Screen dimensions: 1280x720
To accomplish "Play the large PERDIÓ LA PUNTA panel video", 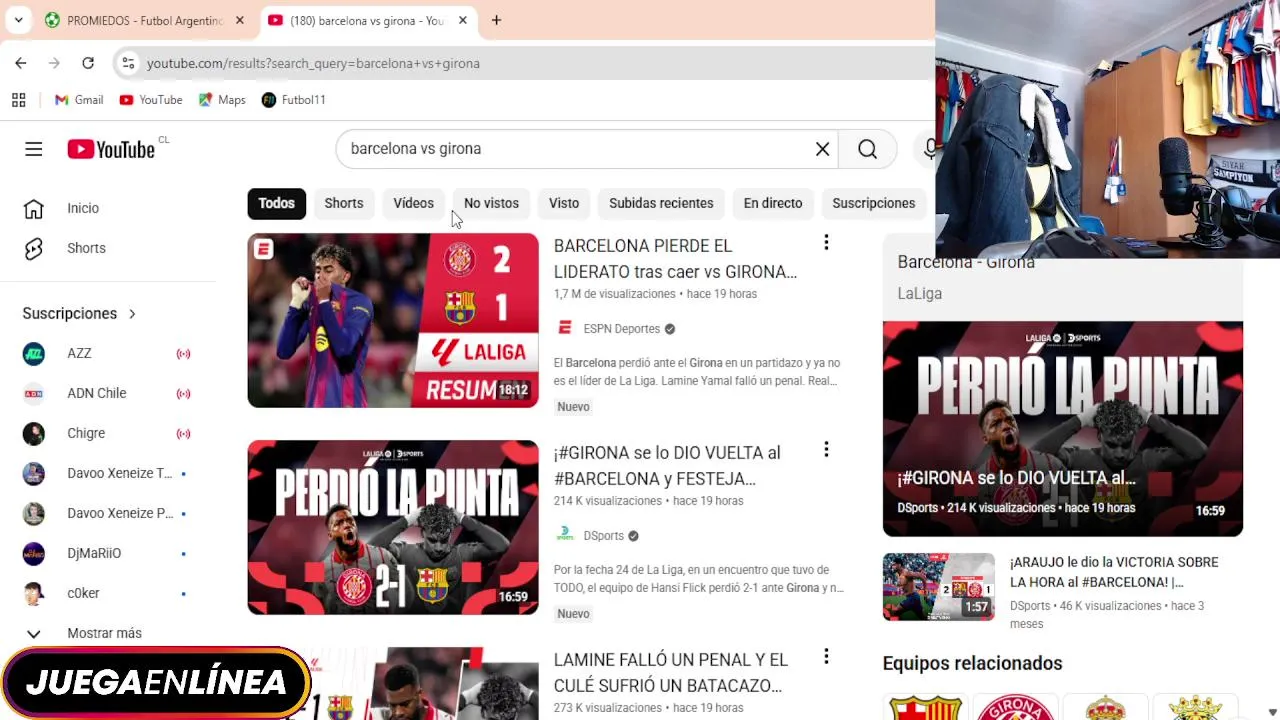I will tap(1063, 429).
